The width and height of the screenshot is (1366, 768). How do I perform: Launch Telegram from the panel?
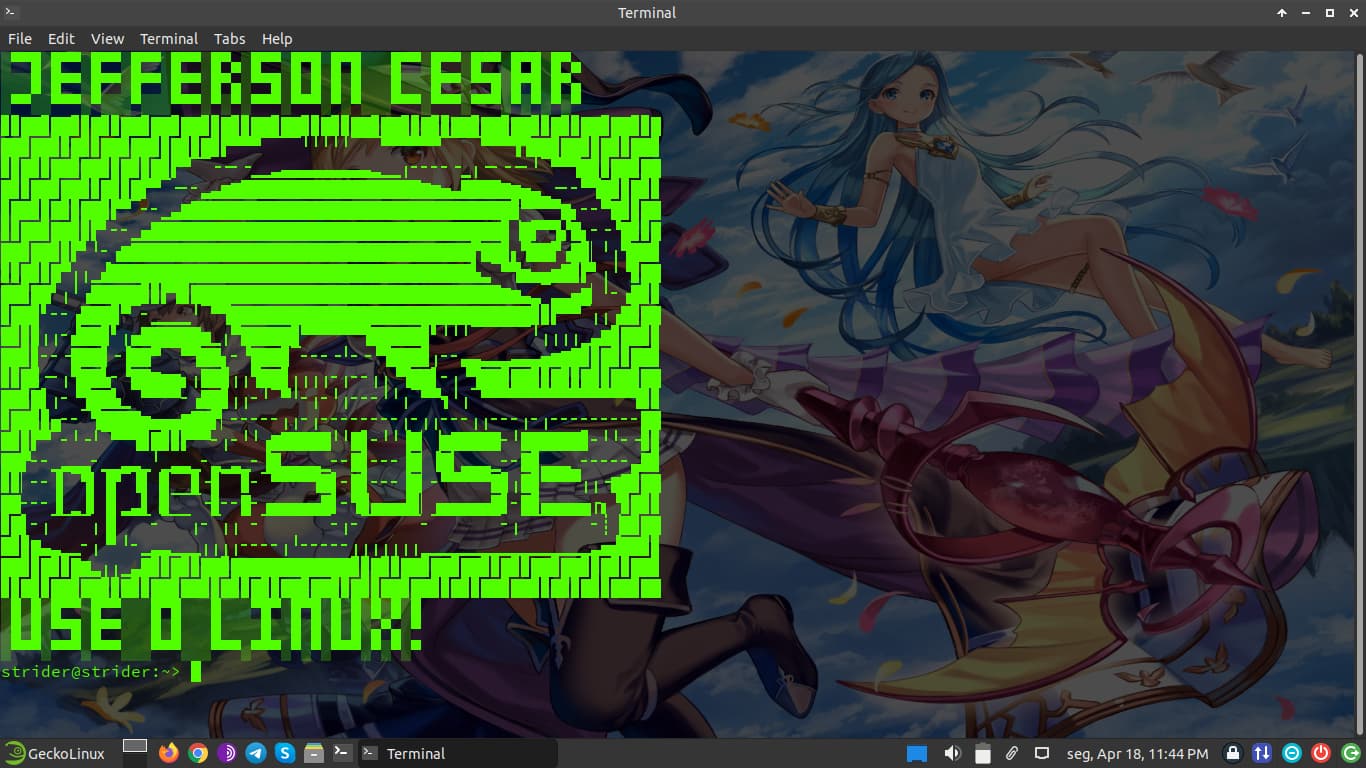256,753
